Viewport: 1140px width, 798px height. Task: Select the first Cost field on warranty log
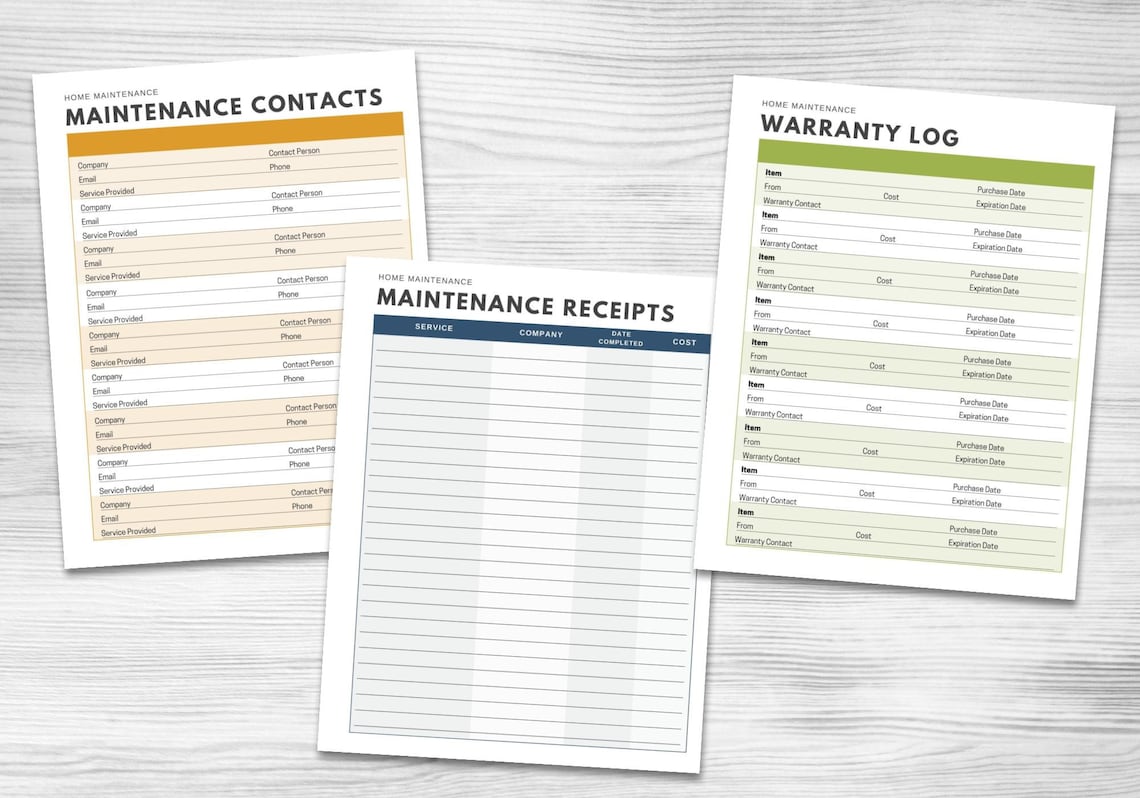pyautogui.click(x=889, y=197)
